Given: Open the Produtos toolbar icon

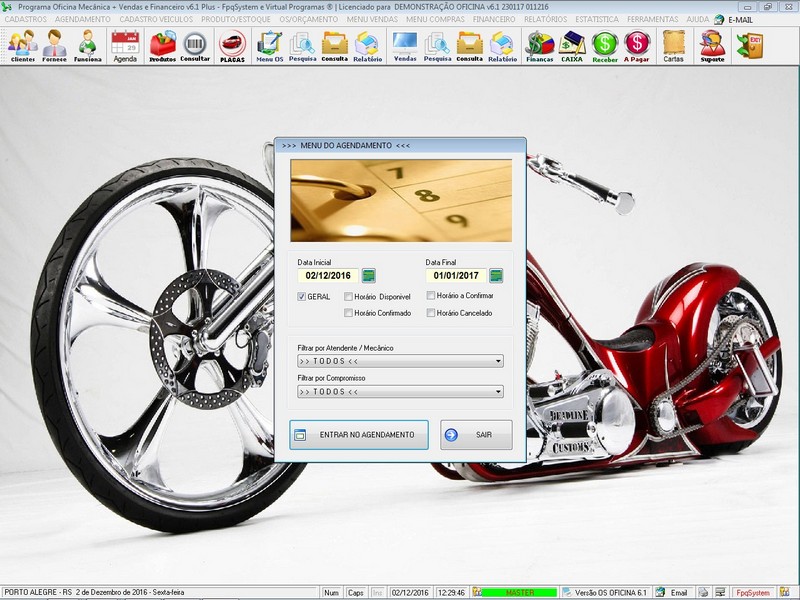Looking at the screenshot, I should click(x=162, y=45).
